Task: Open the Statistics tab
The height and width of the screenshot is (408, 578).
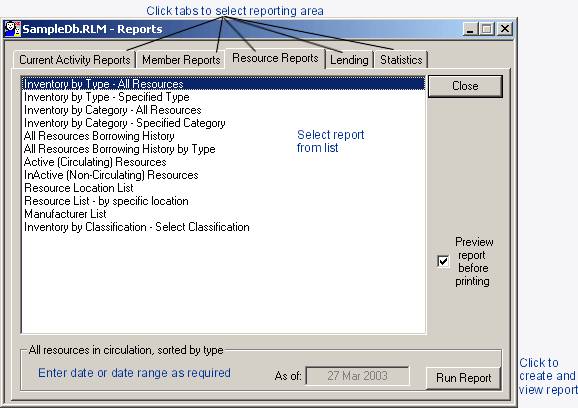Action: pyautogui.click(x=401, y=60)
